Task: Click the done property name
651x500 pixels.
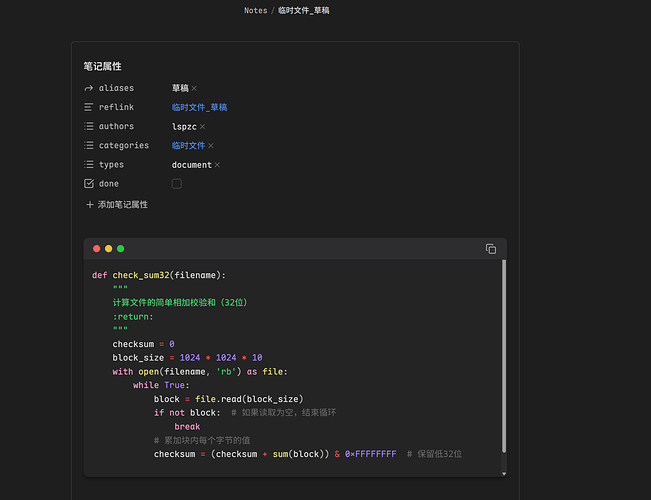Action: pyautogui.click(x=109, y=184)
